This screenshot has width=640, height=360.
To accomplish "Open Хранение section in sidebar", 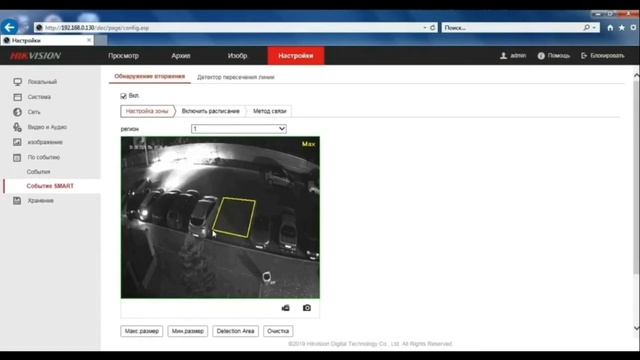I will pyautogui.click(x=40, y=200).
